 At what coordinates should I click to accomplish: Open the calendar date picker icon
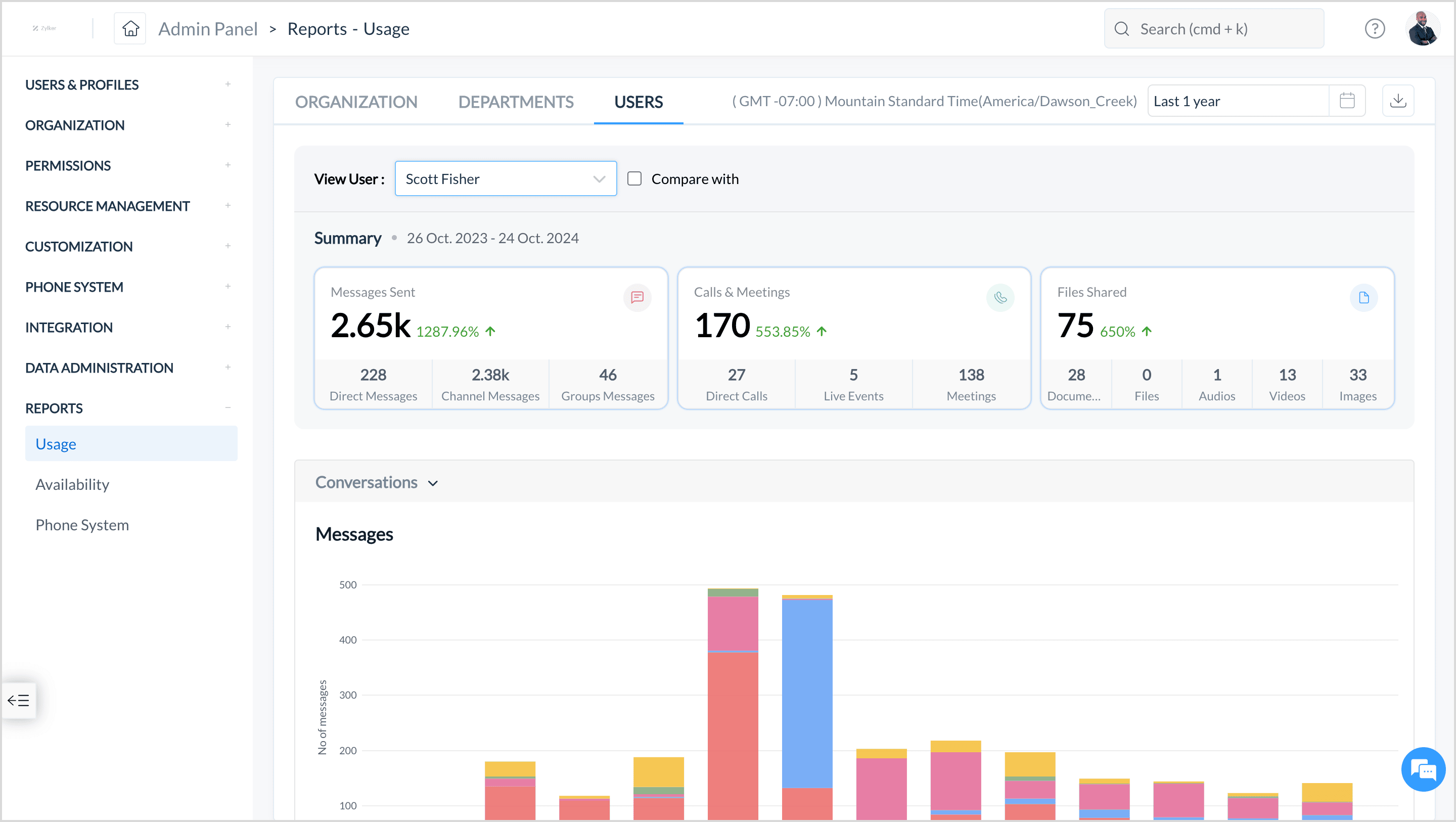[x=1347, y=101]
